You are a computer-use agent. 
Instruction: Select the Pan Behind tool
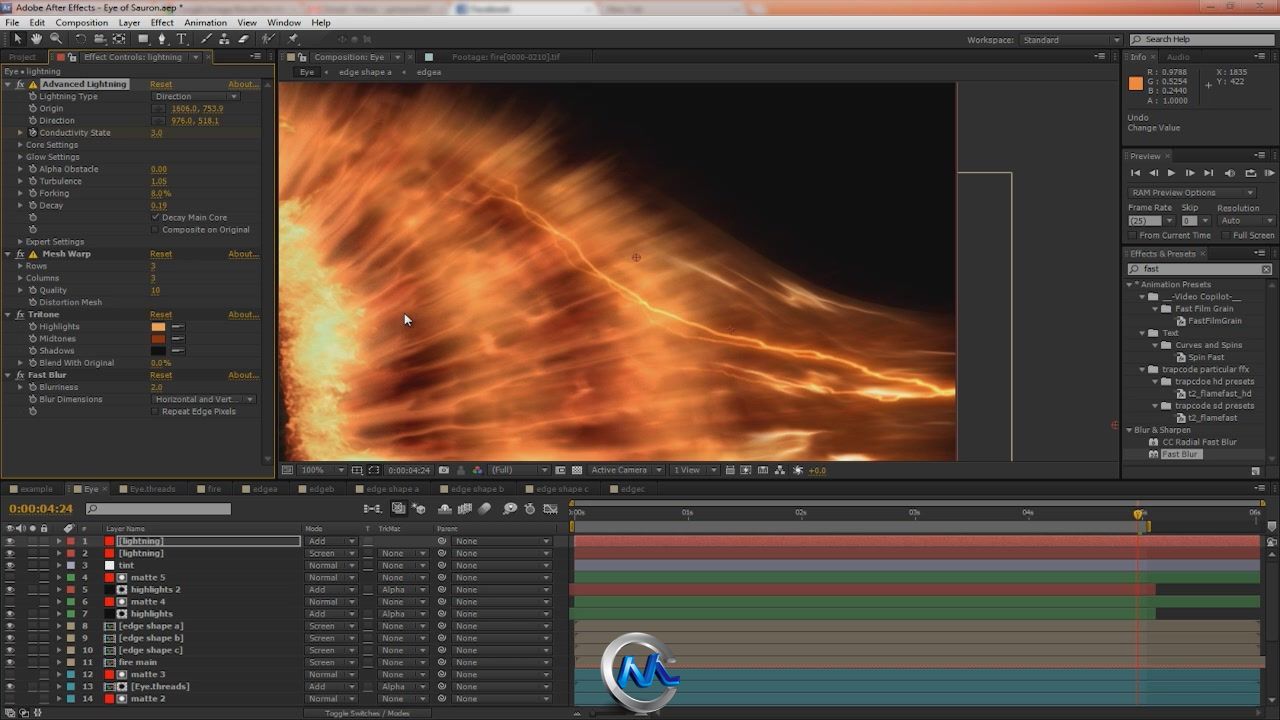point(119,39)
